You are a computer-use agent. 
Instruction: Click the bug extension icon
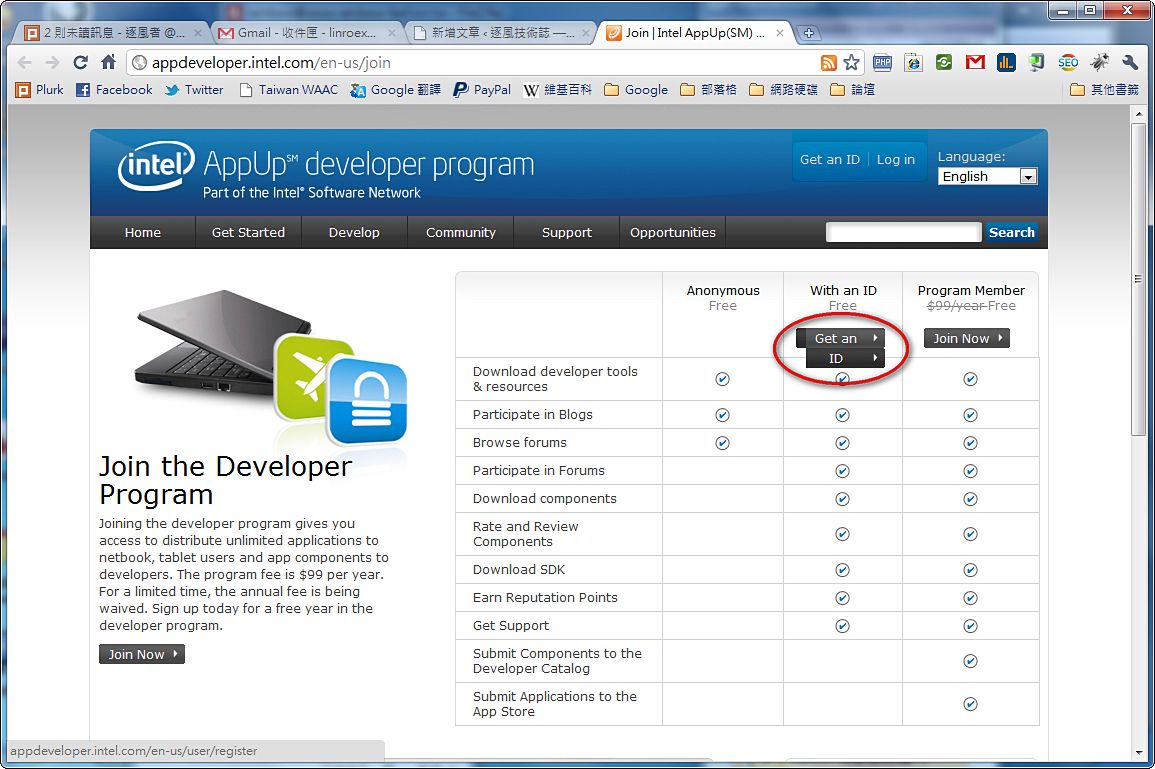click(1099, 63)
